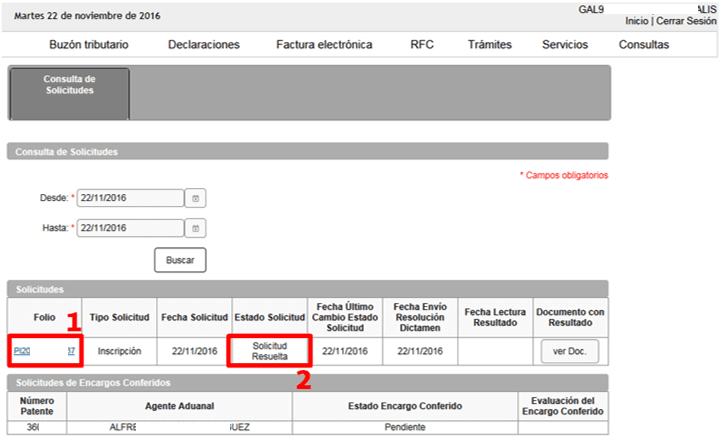Viewport: 724px width, 448px height.
Task: Open Factura electrónica menu
Action: [x=324, y=45]
